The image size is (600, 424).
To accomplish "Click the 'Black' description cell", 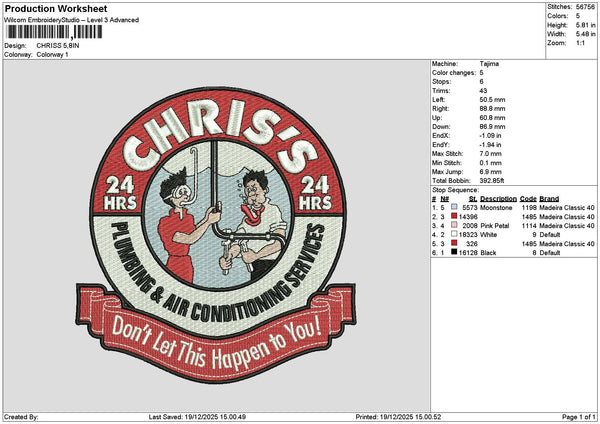I will point(488,253).
